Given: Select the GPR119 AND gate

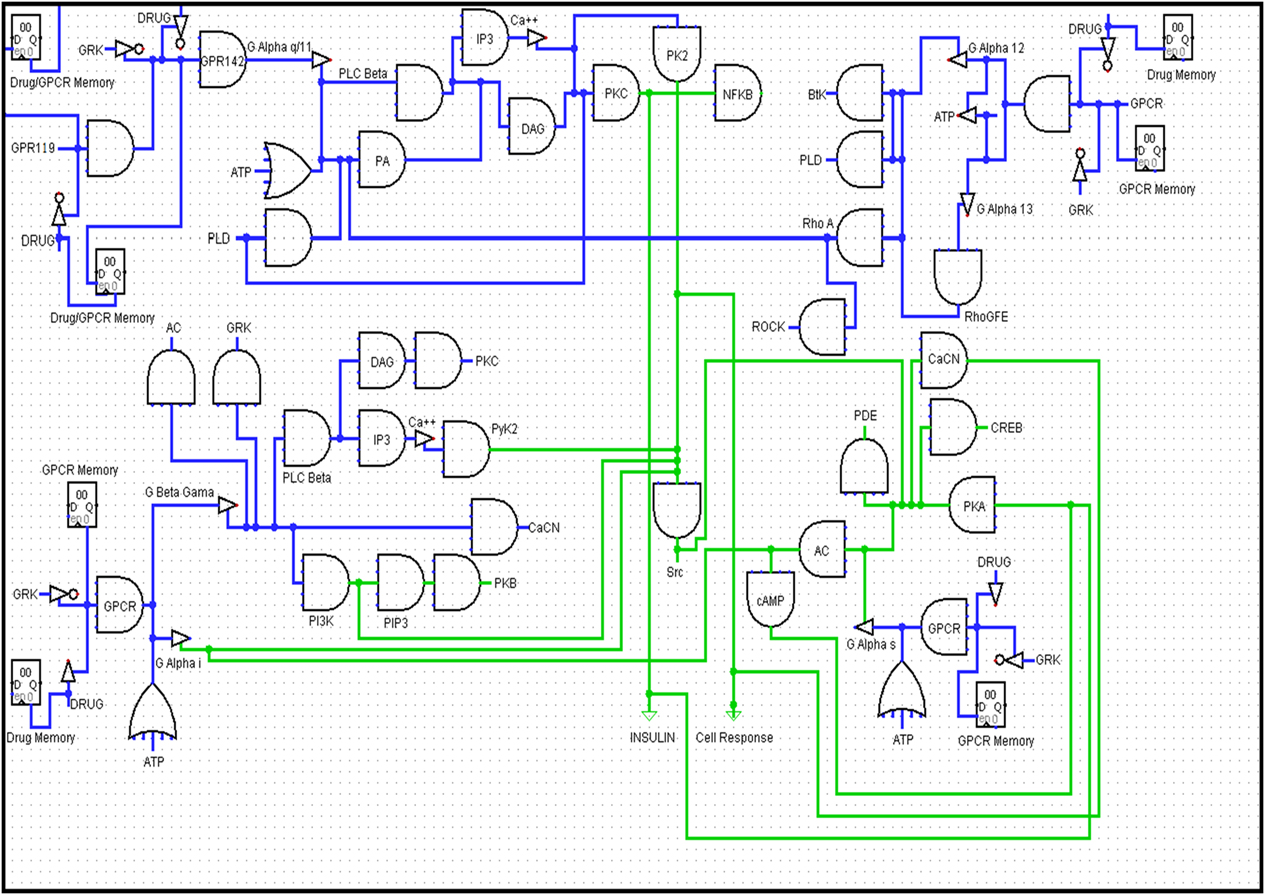Looking at the screenshot, I should click(111, 148).
